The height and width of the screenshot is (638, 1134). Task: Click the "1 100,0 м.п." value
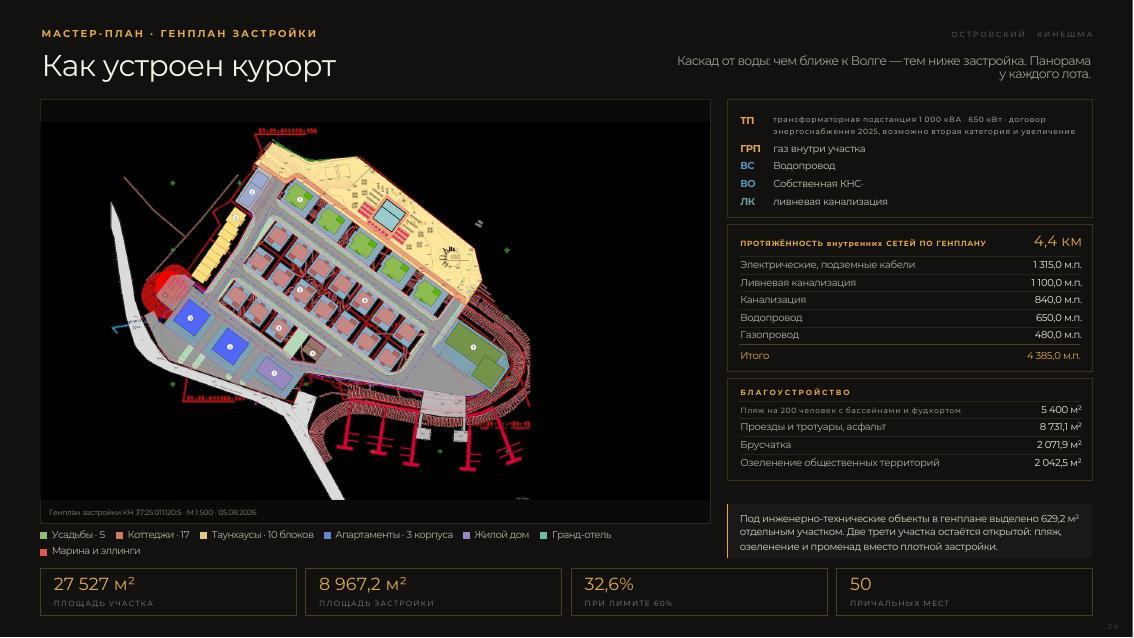(1057, 283)
